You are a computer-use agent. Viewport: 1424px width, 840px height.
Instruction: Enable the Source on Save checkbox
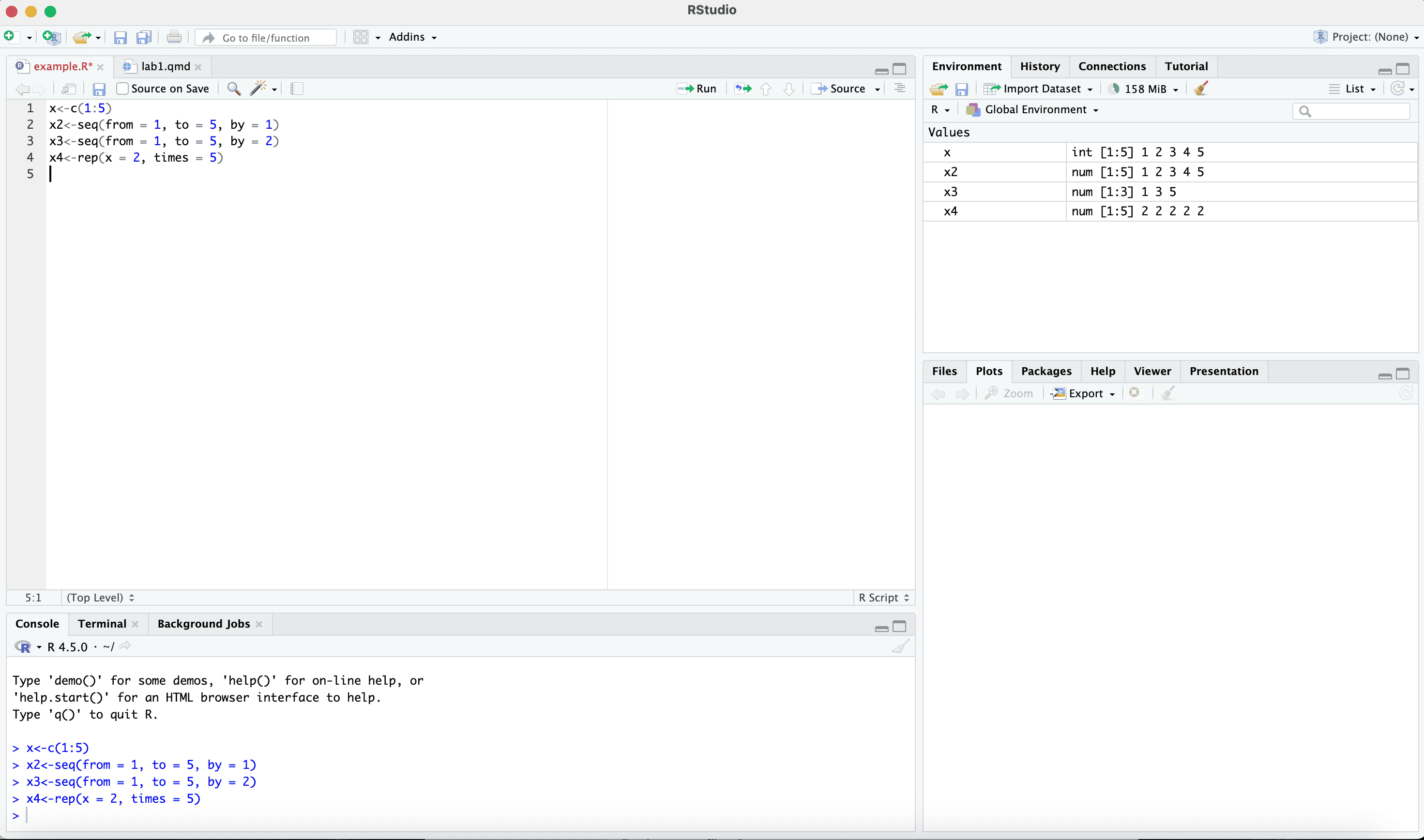pos(122,89)
